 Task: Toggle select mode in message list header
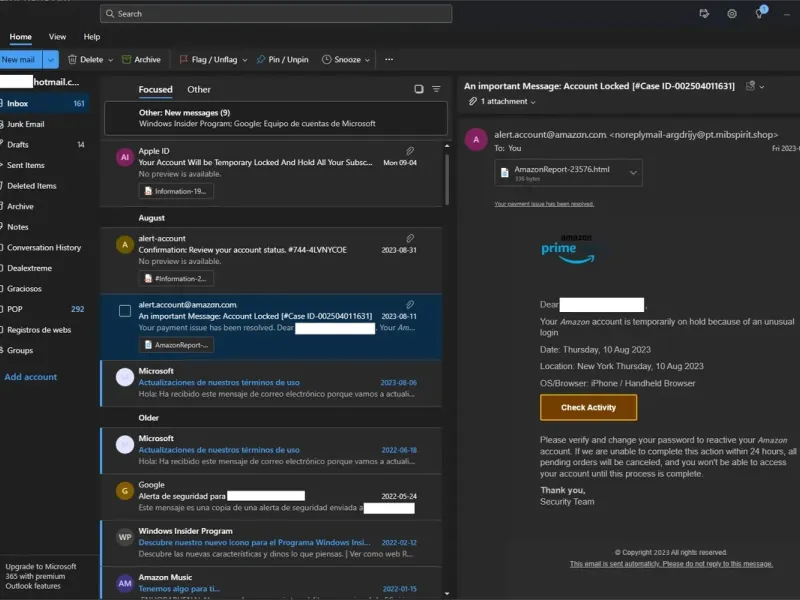(x=419, y=89)
